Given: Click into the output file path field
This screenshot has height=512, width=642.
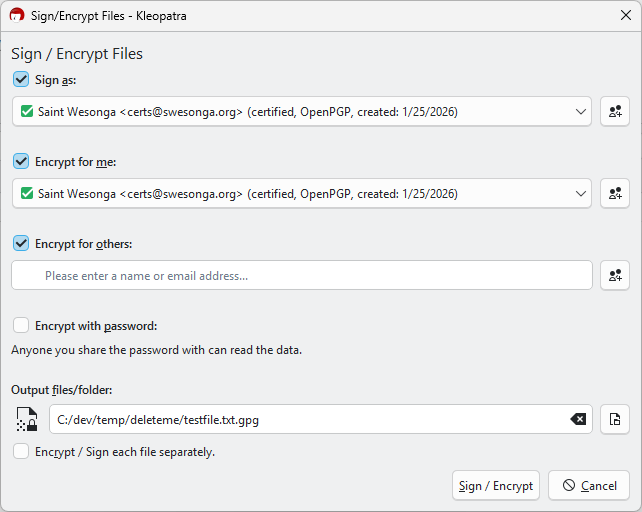Looking at the screenshot, I should (x=300, y=420).
